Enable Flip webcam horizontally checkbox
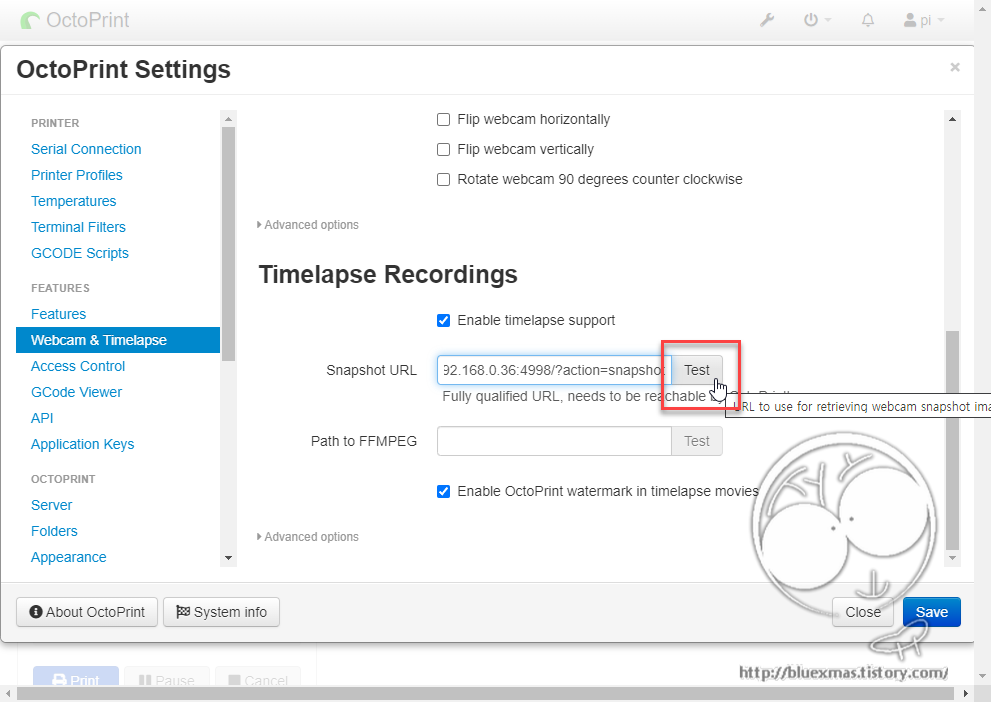 444,119
